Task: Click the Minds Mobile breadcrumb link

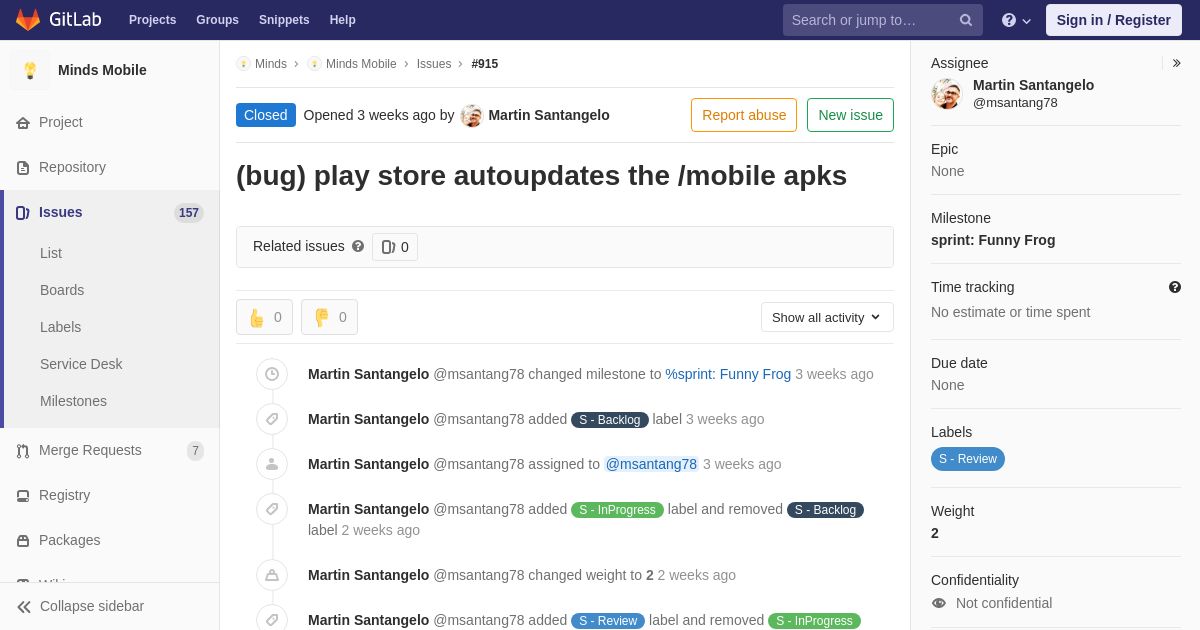Action: [x=361, y=64]
